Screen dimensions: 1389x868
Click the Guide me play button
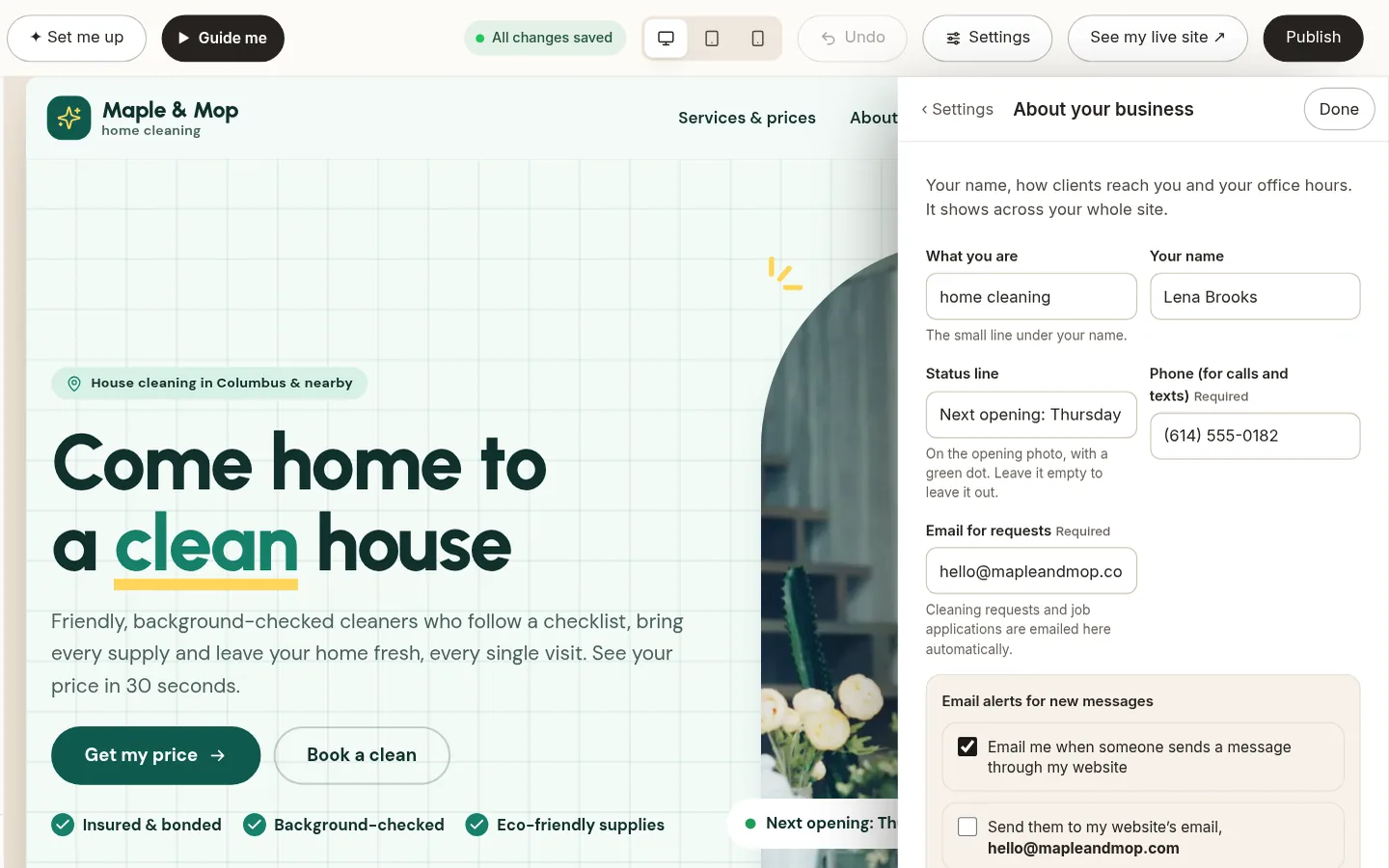tap(223, 38)
